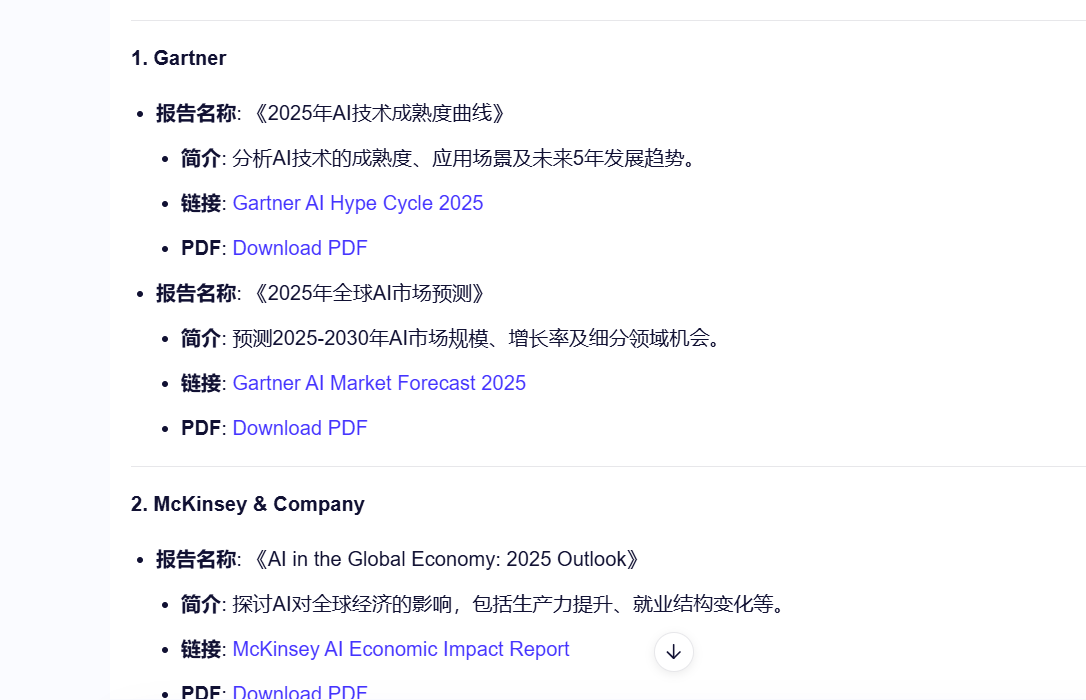Open the Gartner AI Hype Cycle 2025 link
1086x700 pixels.
pos(357,203)
